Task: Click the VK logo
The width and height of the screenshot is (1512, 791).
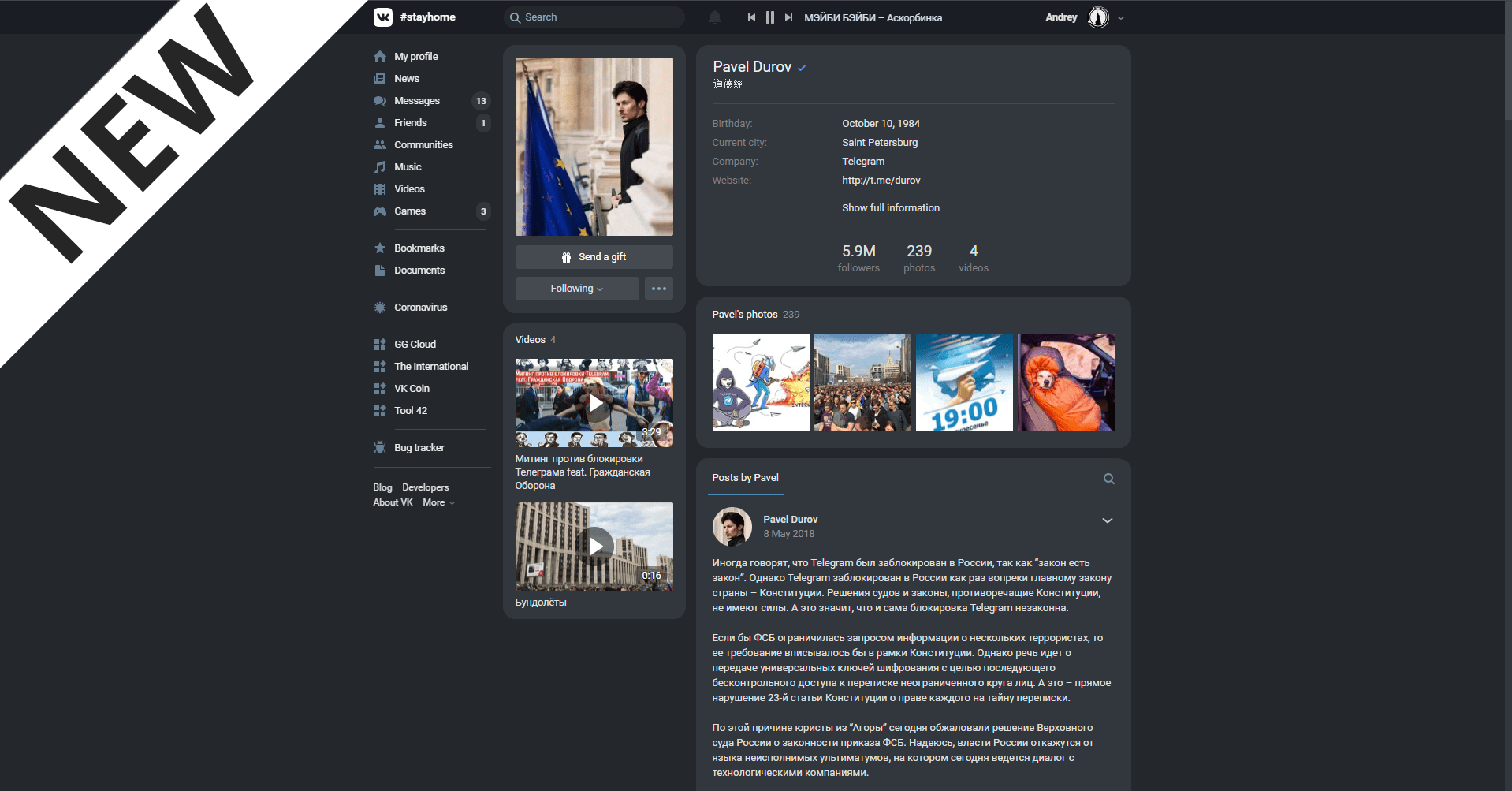Action: [x=383, y=17]
